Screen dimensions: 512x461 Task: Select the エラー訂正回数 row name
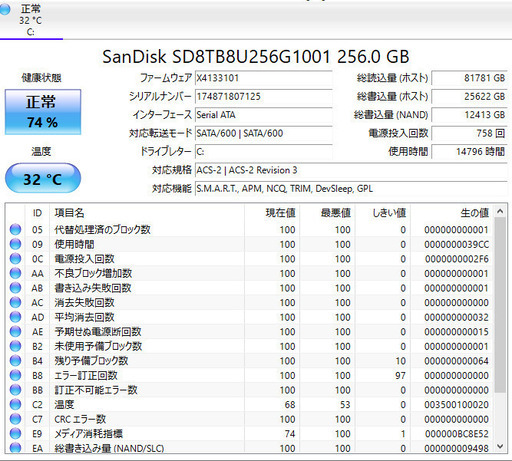(x=86, y=375)
